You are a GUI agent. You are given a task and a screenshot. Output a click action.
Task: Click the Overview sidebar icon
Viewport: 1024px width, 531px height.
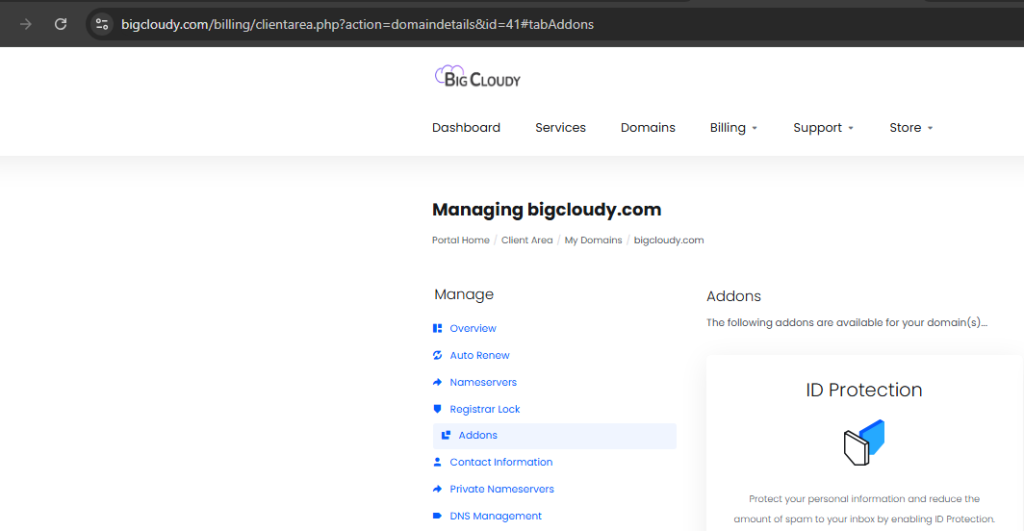coord(437,328)
